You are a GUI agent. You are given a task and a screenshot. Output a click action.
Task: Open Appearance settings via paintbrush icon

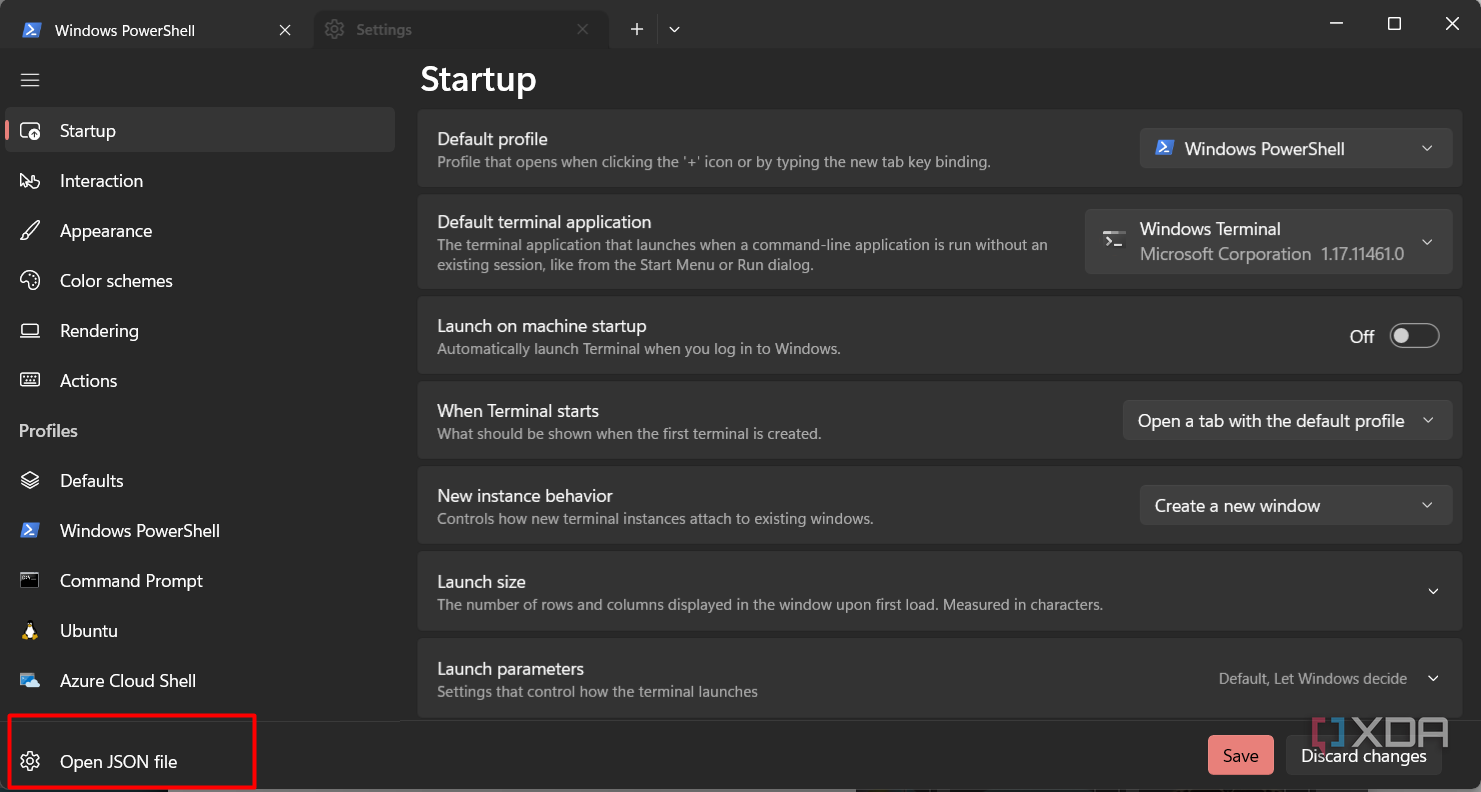pos(30,231)
